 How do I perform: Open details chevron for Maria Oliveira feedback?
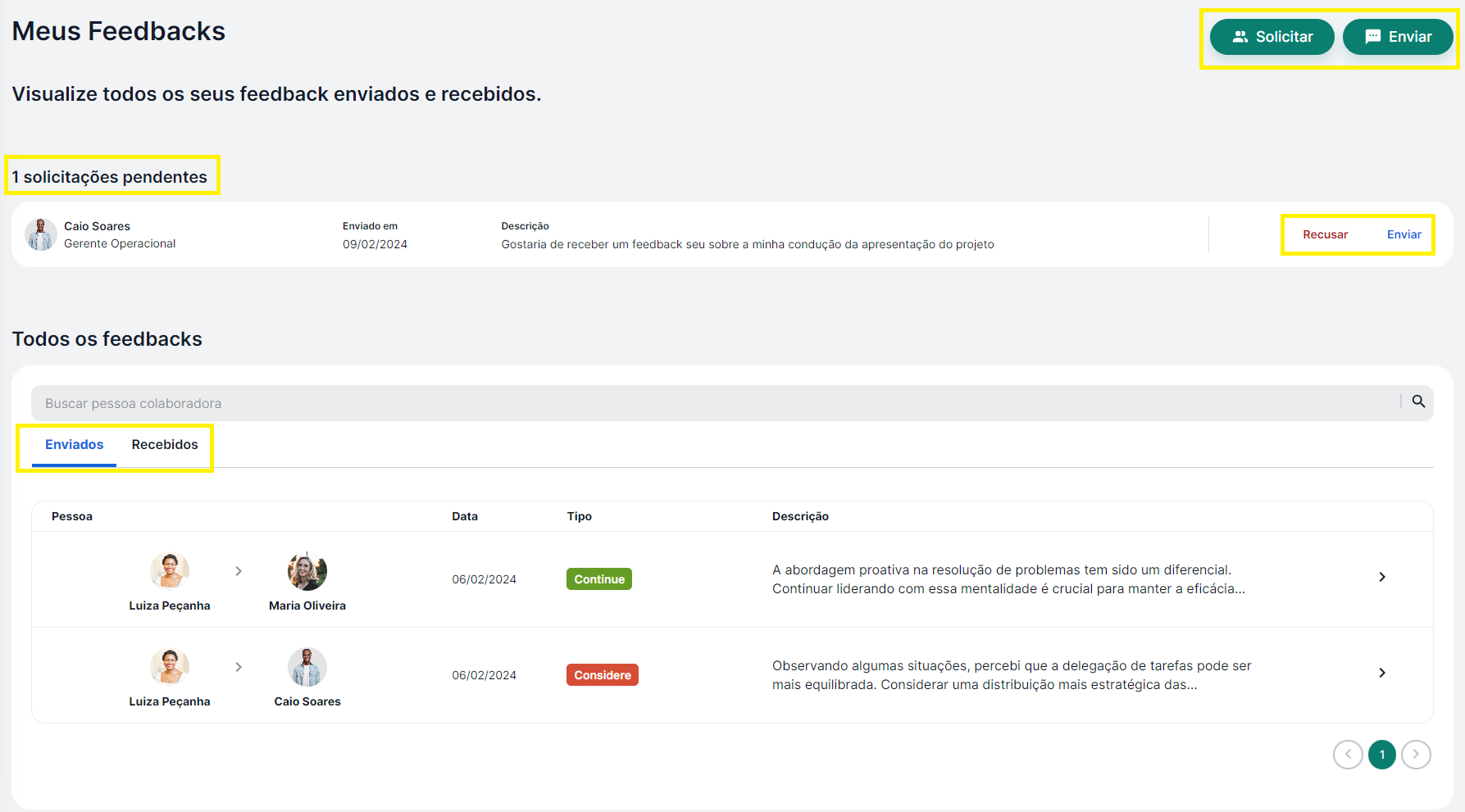[1382, 577]
